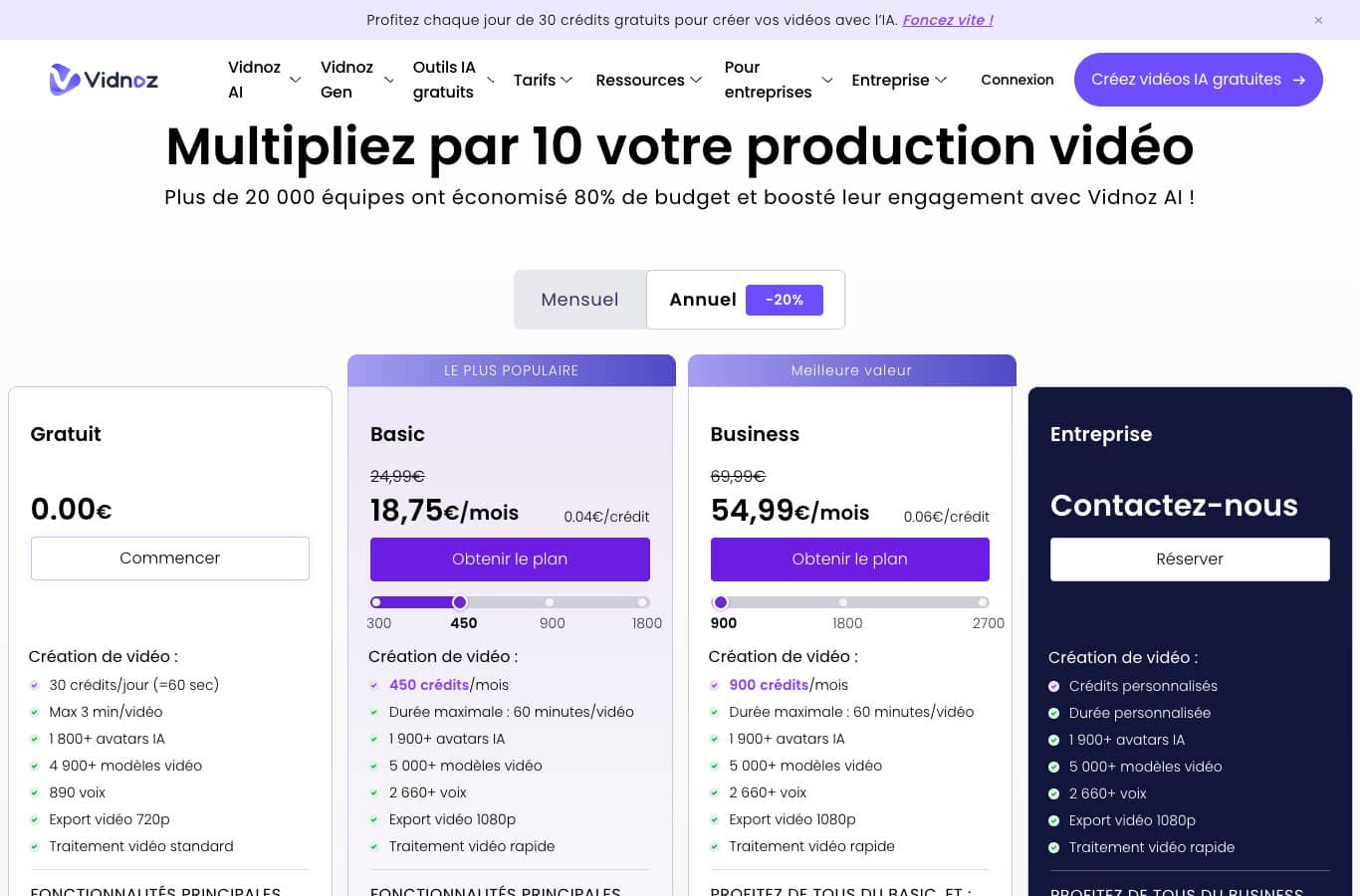Click Réserver on the Entreprise plan
1360x896 pixels.
[1190, 560]
